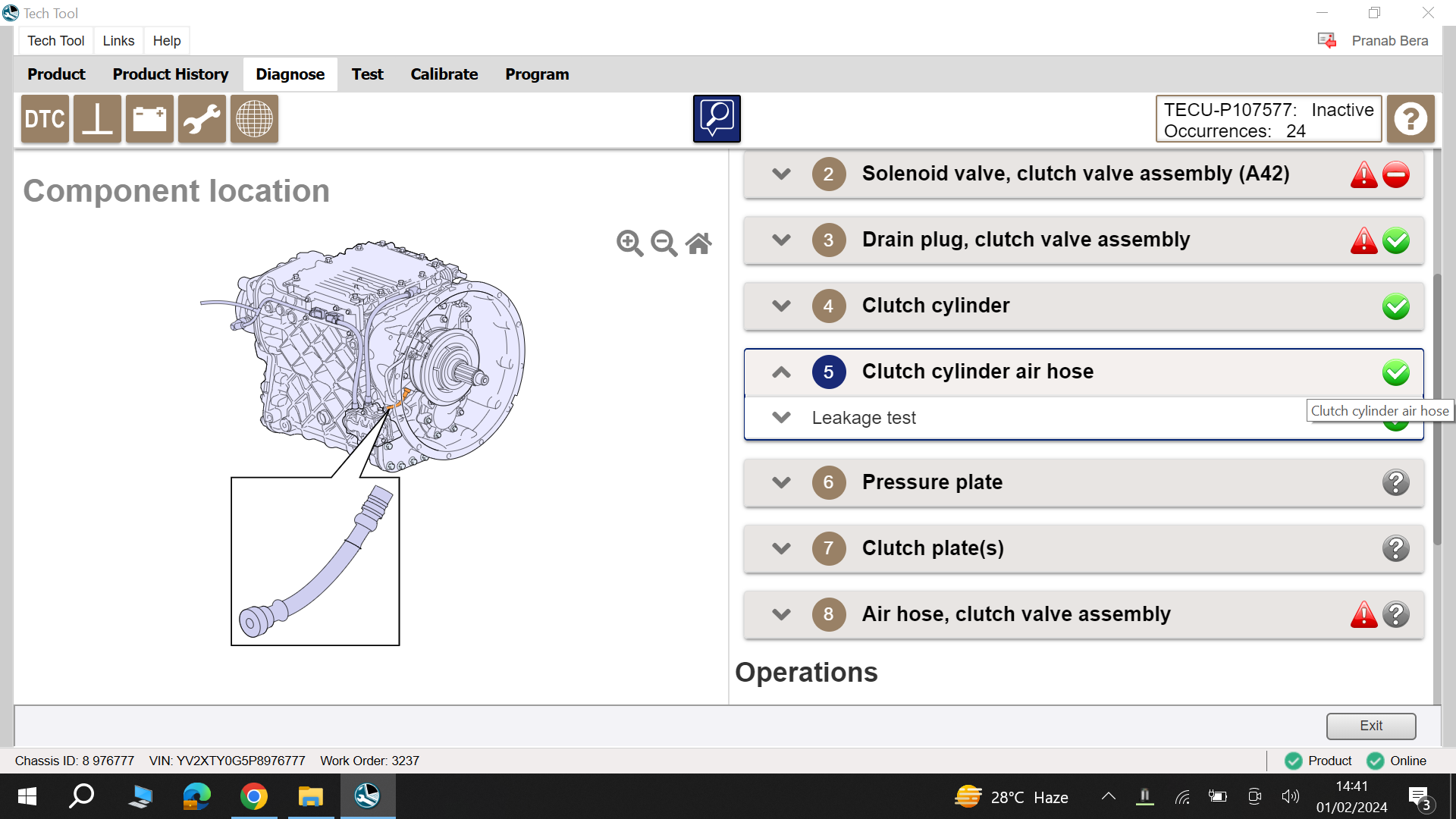Zoom out of component location image

pos(664,243)
